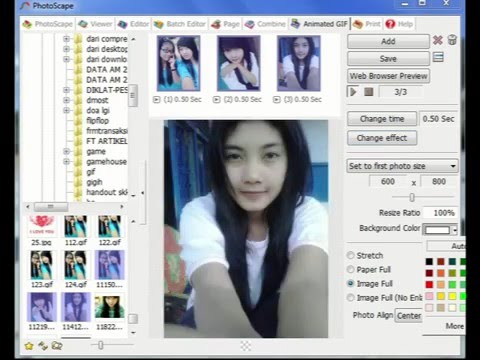The width and height of the screenshot is (480, 360).
Task: Click the list view icon beside Save
Action: [x=438, y=57]
